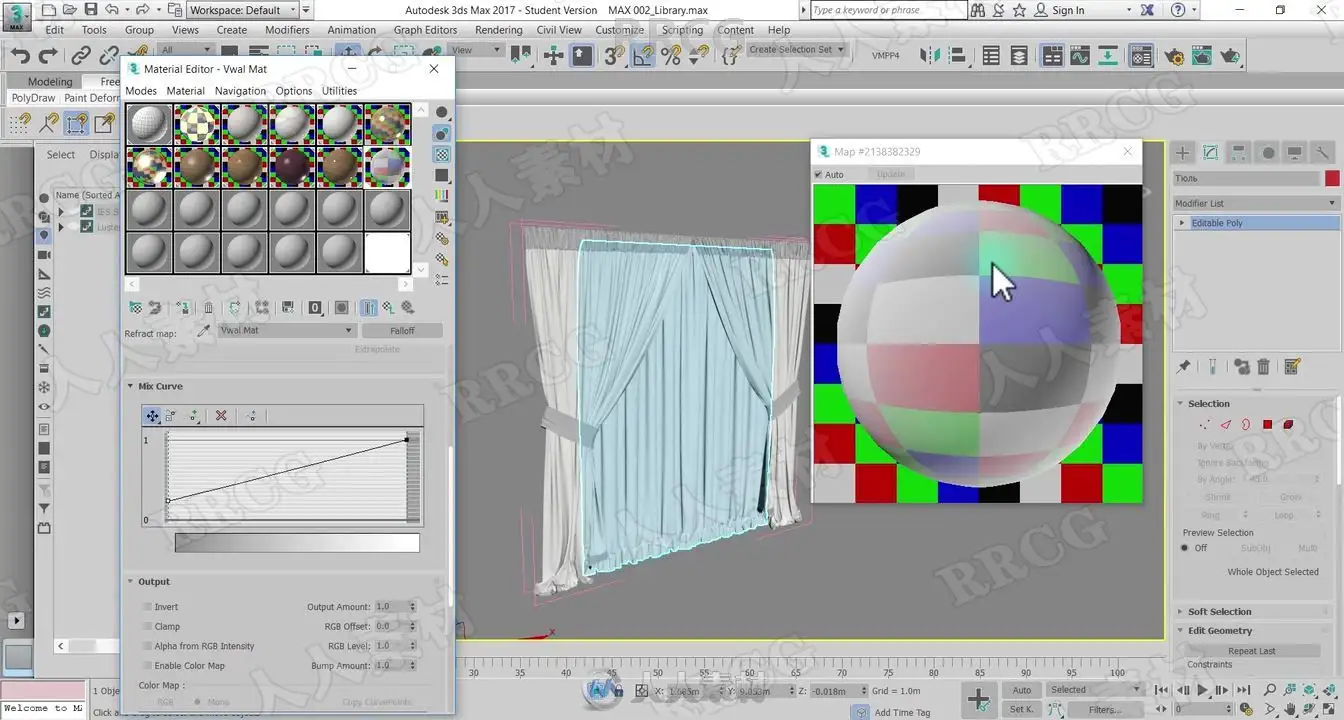The image size is (1344, 720).
Task: Click Open File folder icon
Action: point(69,10)
